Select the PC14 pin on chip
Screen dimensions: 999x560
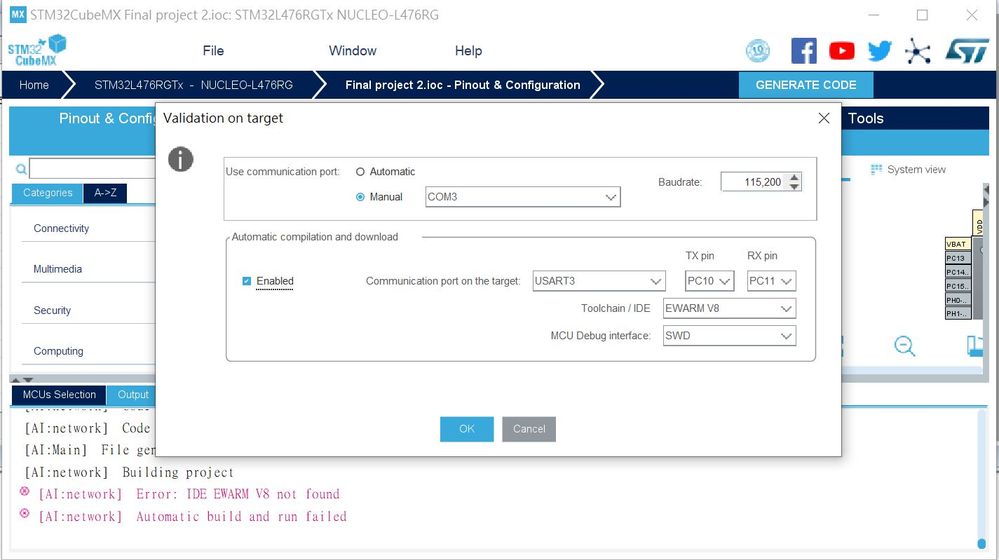(957, 272)
